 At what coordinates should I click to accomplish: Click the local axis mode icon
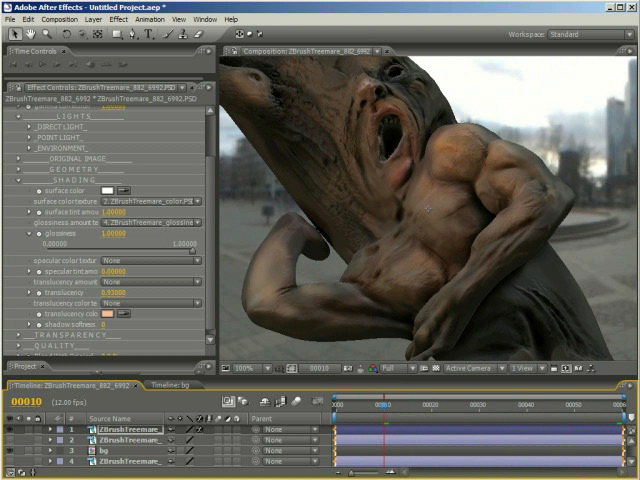click(x=240, y=34)
